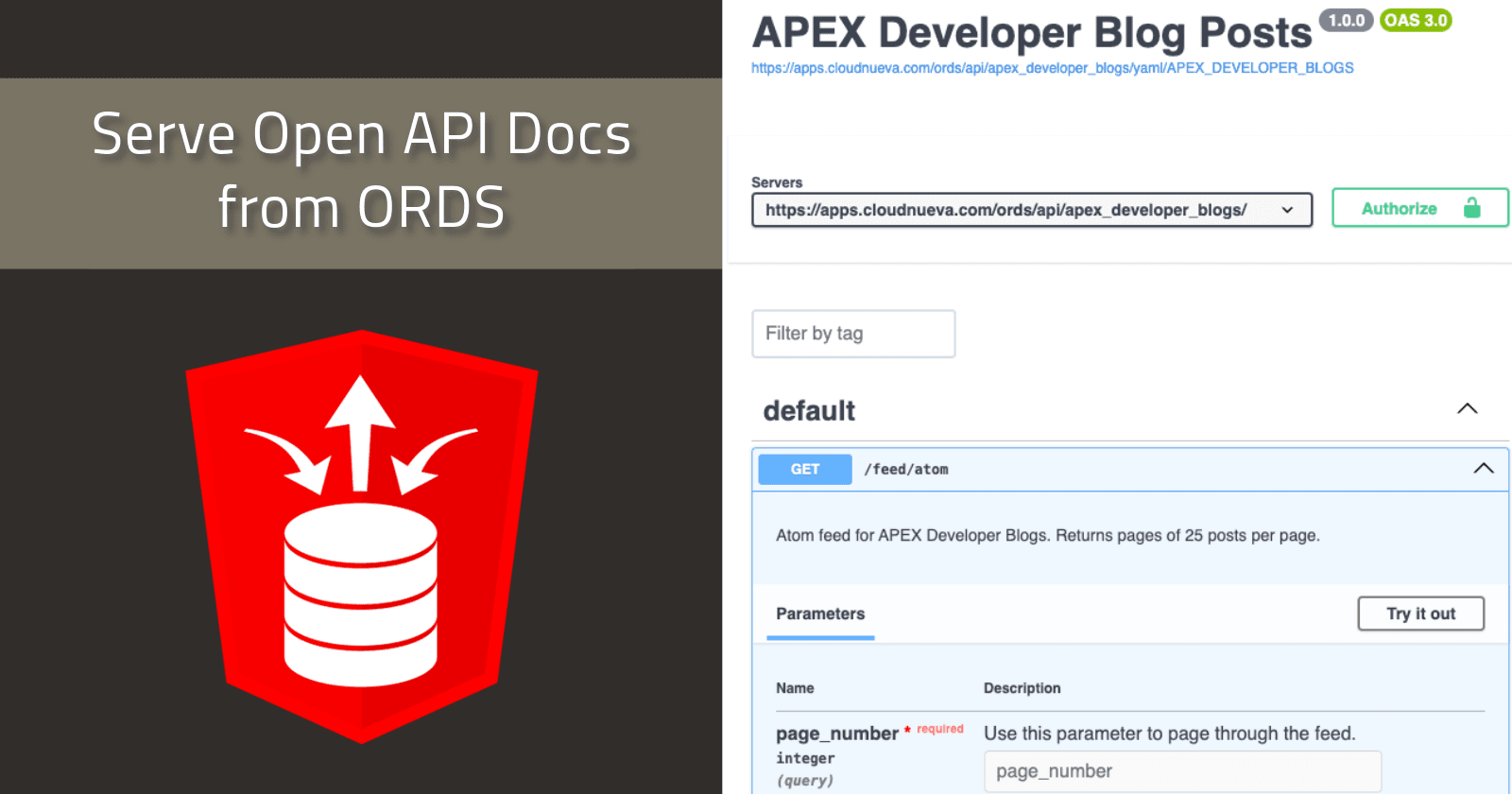The width and height of the screenshot is (1512, 794).
Task: Click the page_number parameter name
Action: coord(837,734)
